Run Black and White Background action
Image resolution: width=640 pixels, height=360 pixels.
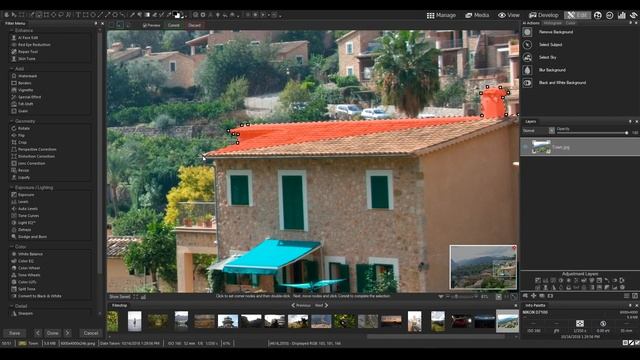coord(562,83)
